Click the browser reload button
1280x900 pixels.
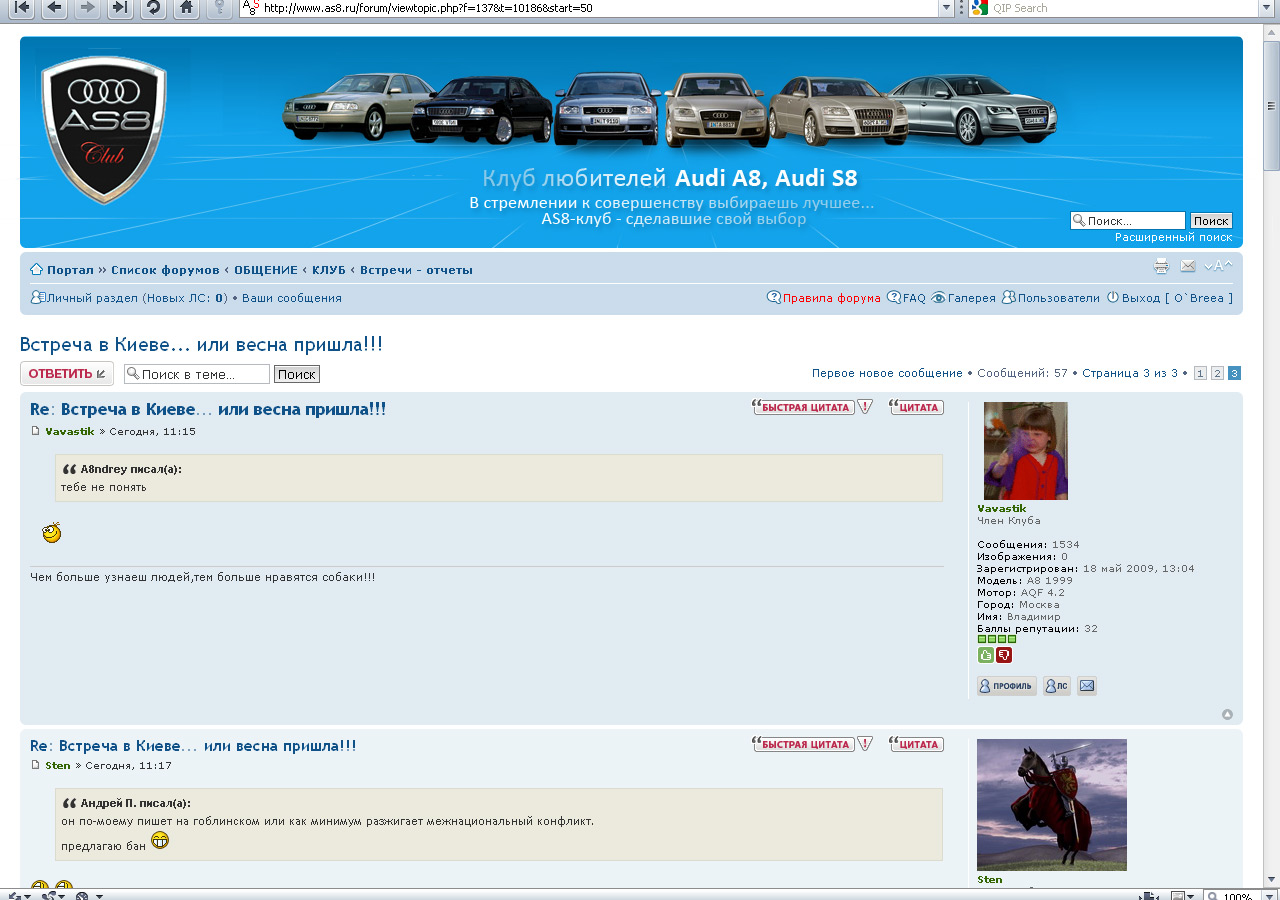pyautogui.click(x=153, y=8)
